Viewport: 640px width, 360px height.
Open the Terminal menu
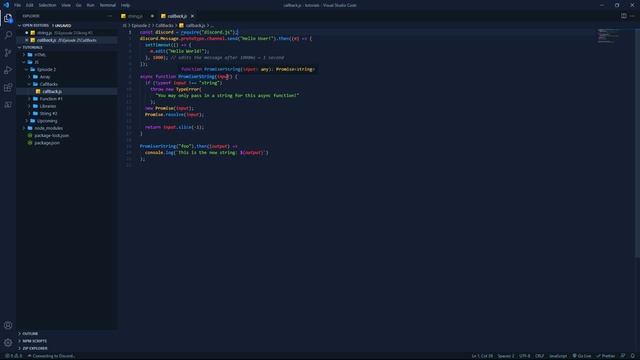(108, 5)
